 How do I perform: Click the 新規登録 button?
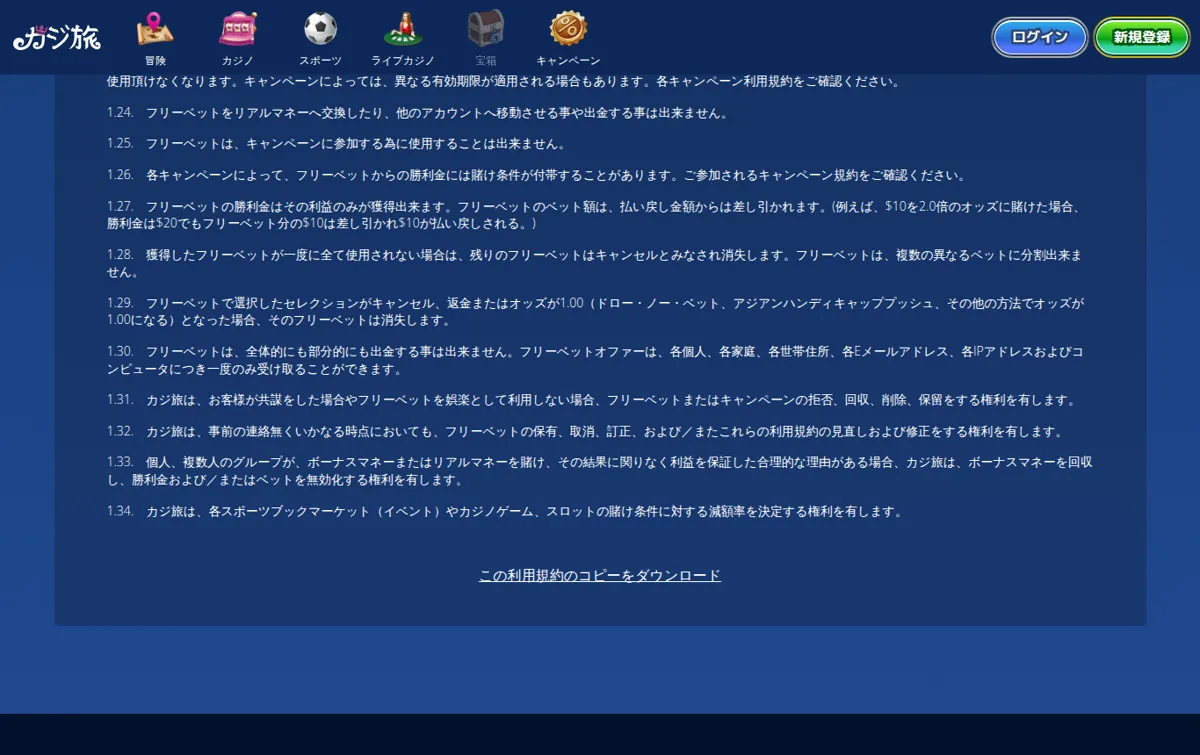pyautogui.click(x=1142, y=37)
